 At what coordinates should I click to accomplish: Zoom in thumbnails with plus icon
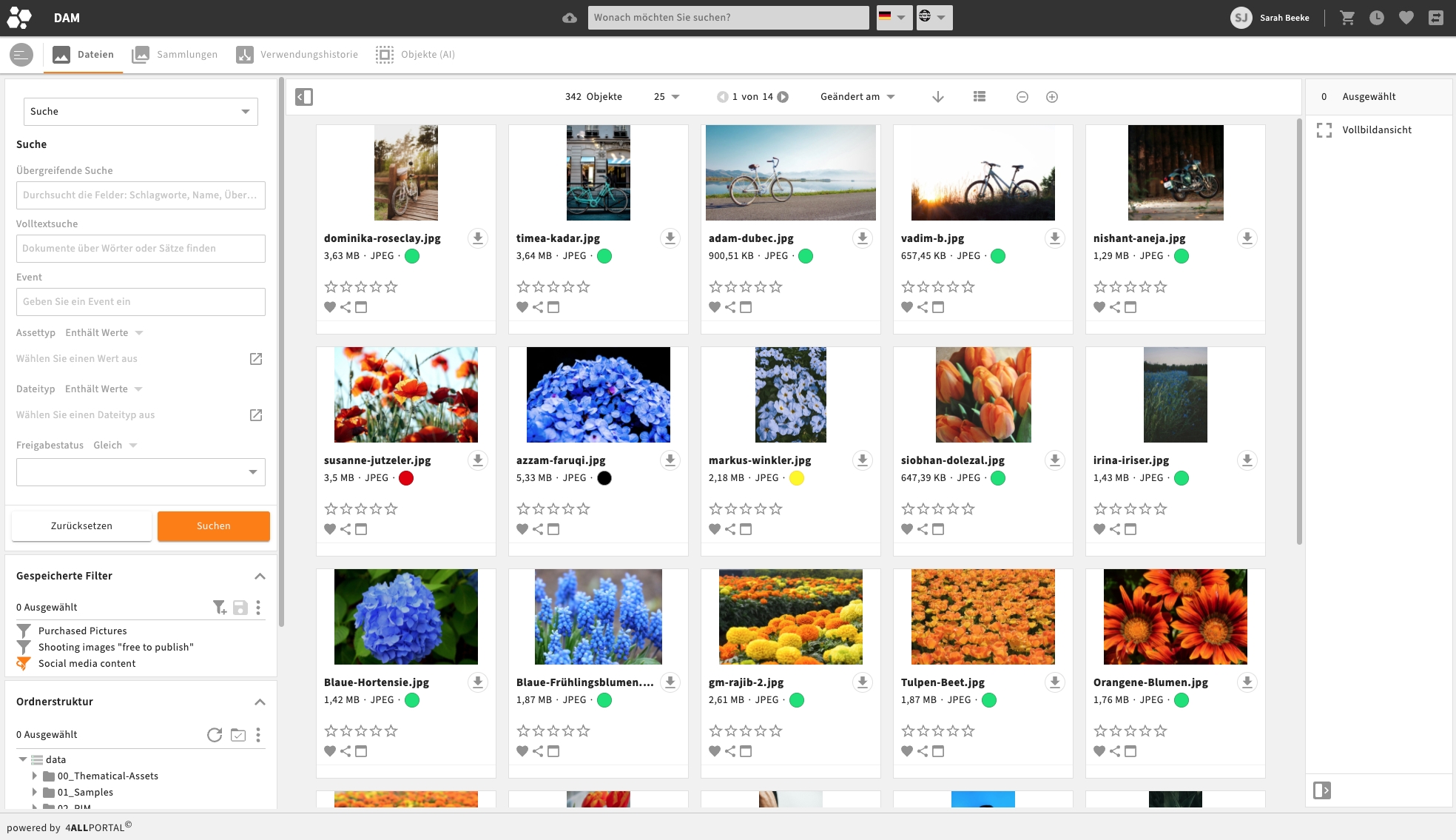[1052, 97]
